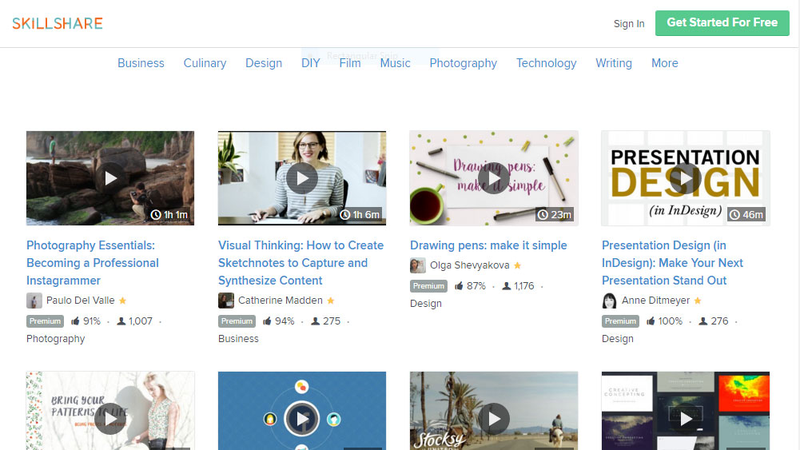Click play button on Drawing pens thumbnail
This screenshot has height=450, width=800.
(494, 178)
